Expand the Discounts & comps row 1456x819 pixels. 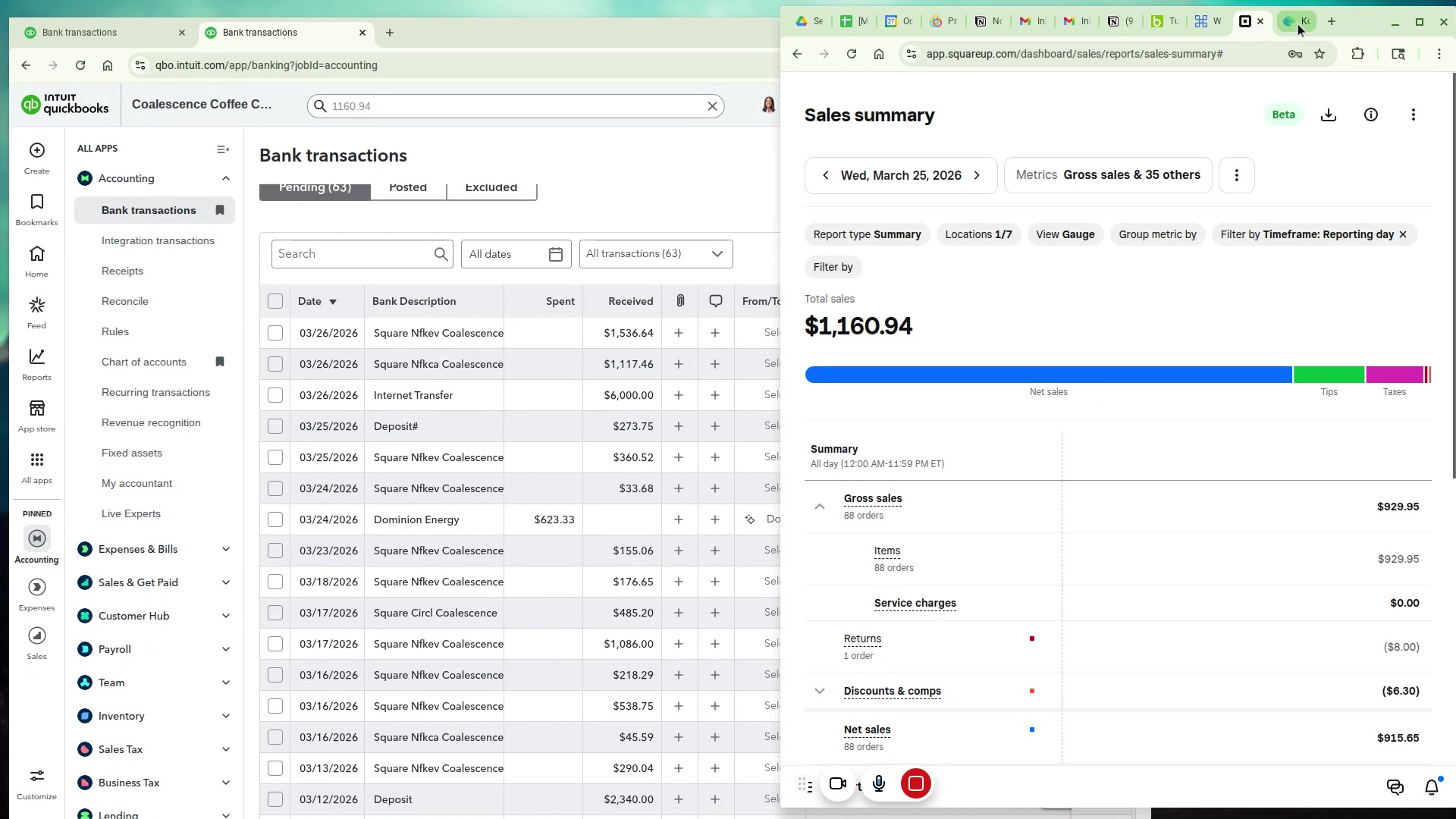(x=819, y=691)
